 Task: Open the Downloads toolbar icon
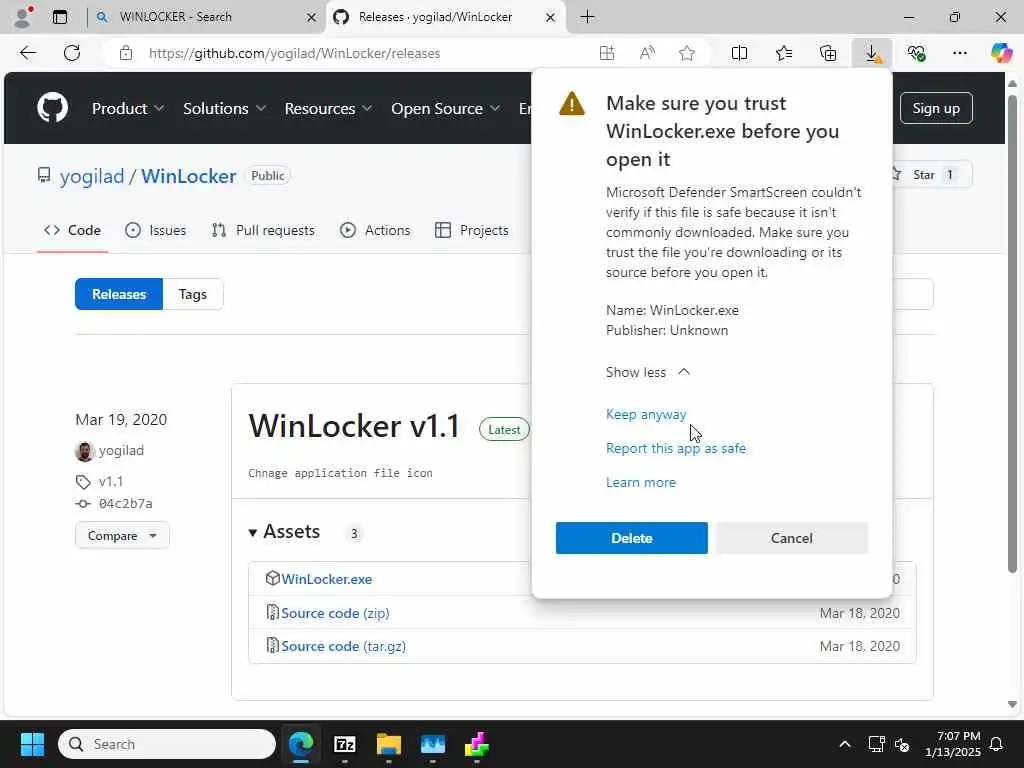click(x=872, y=53)
